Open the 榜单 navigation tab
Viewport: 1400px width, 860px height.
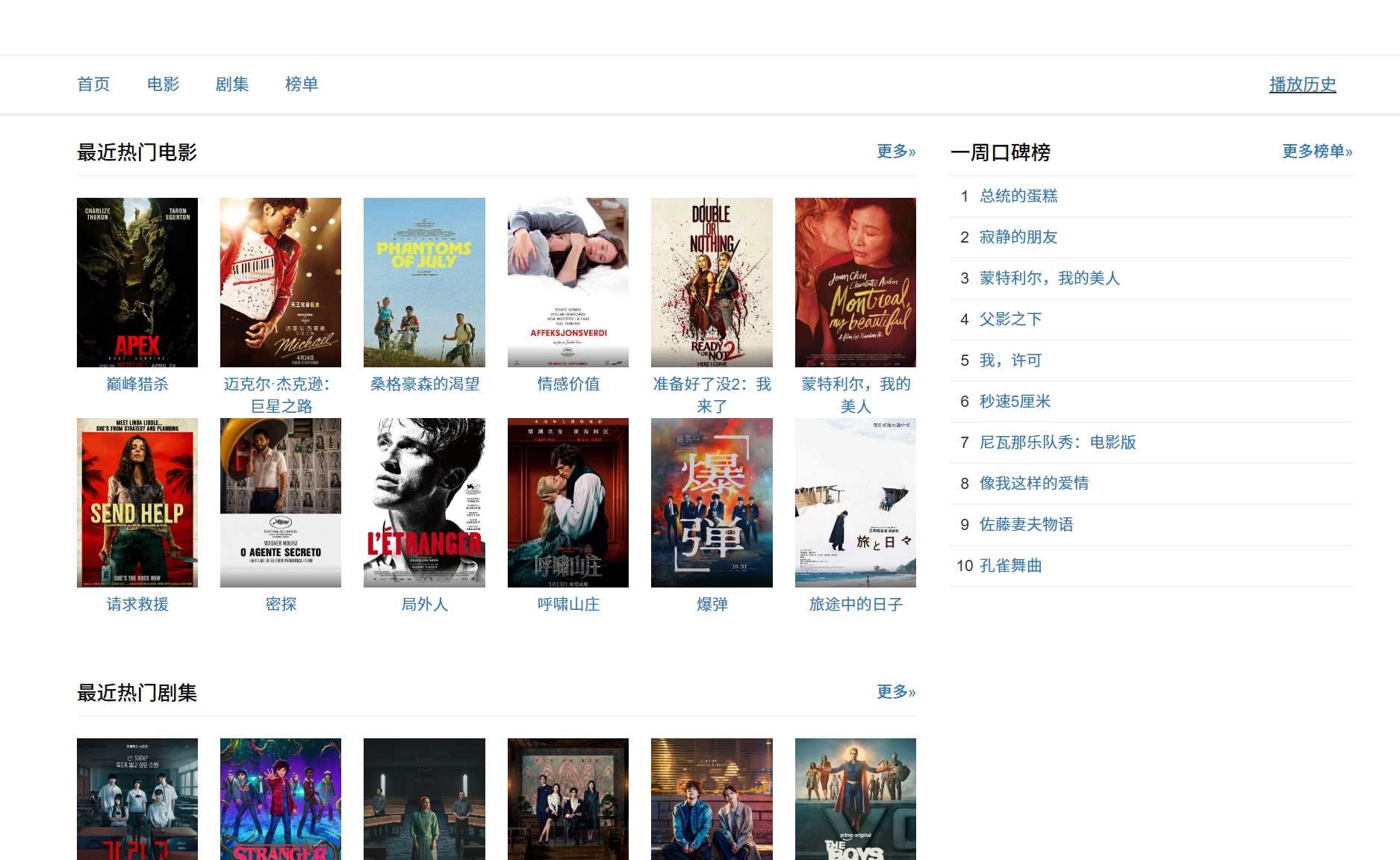(x=302, y=84)
